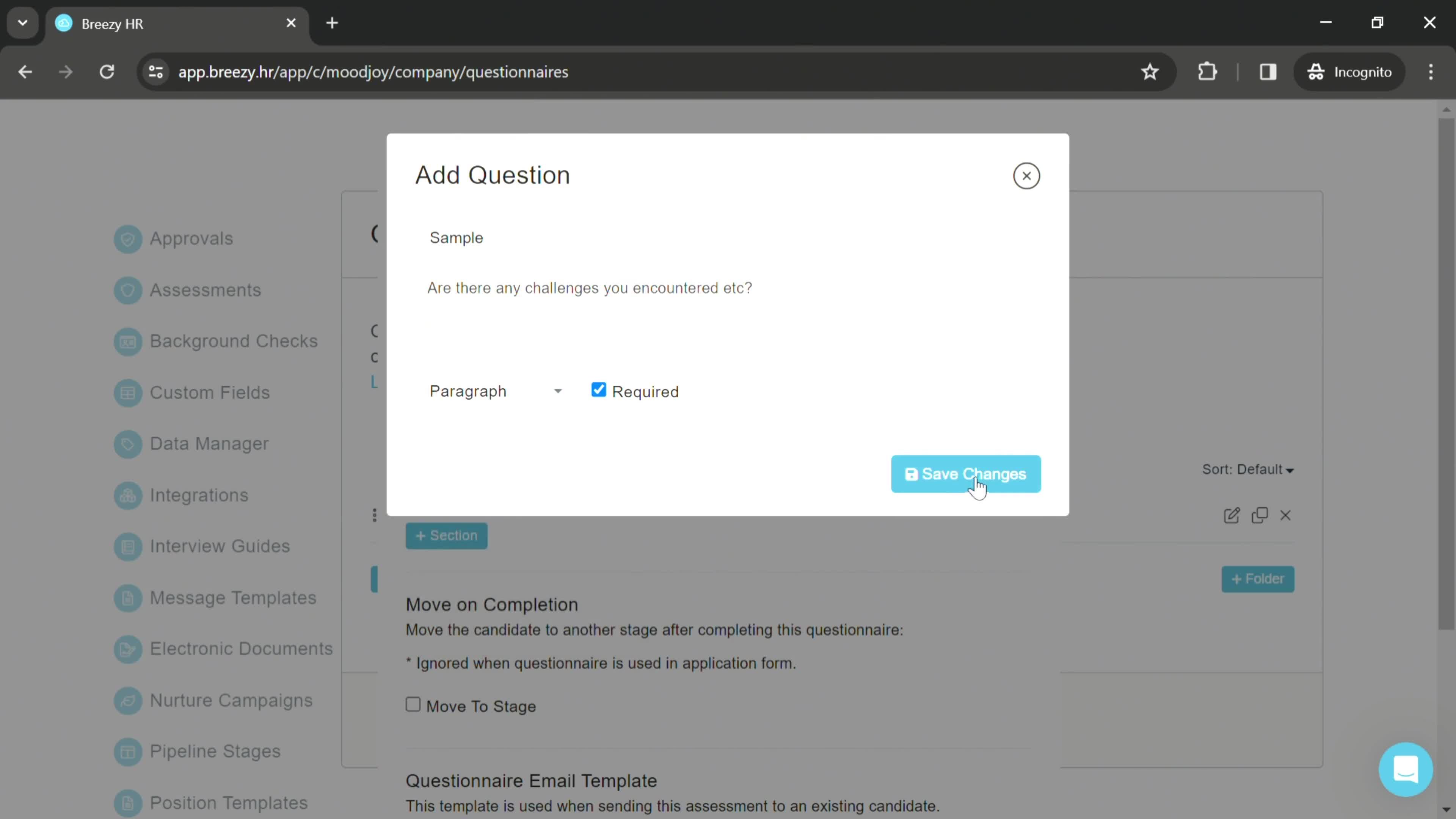Uncheck the Required question option
The image size is (1456, 819).
pos(598,390)
